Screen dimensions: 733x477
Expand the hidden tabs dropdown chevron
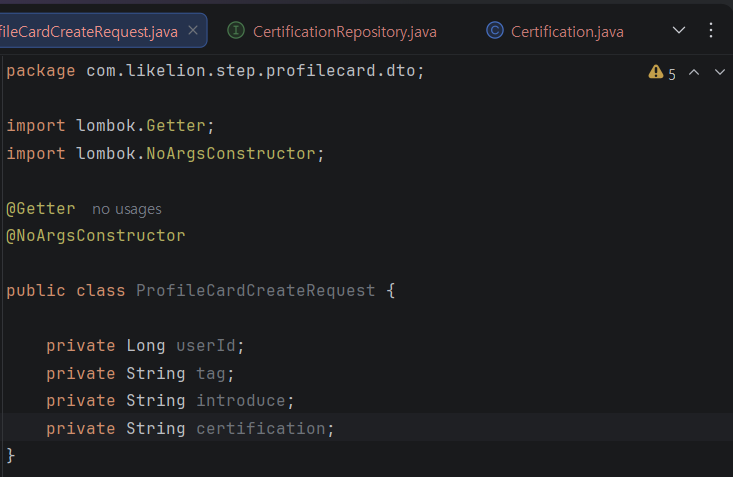coord(679,30)
